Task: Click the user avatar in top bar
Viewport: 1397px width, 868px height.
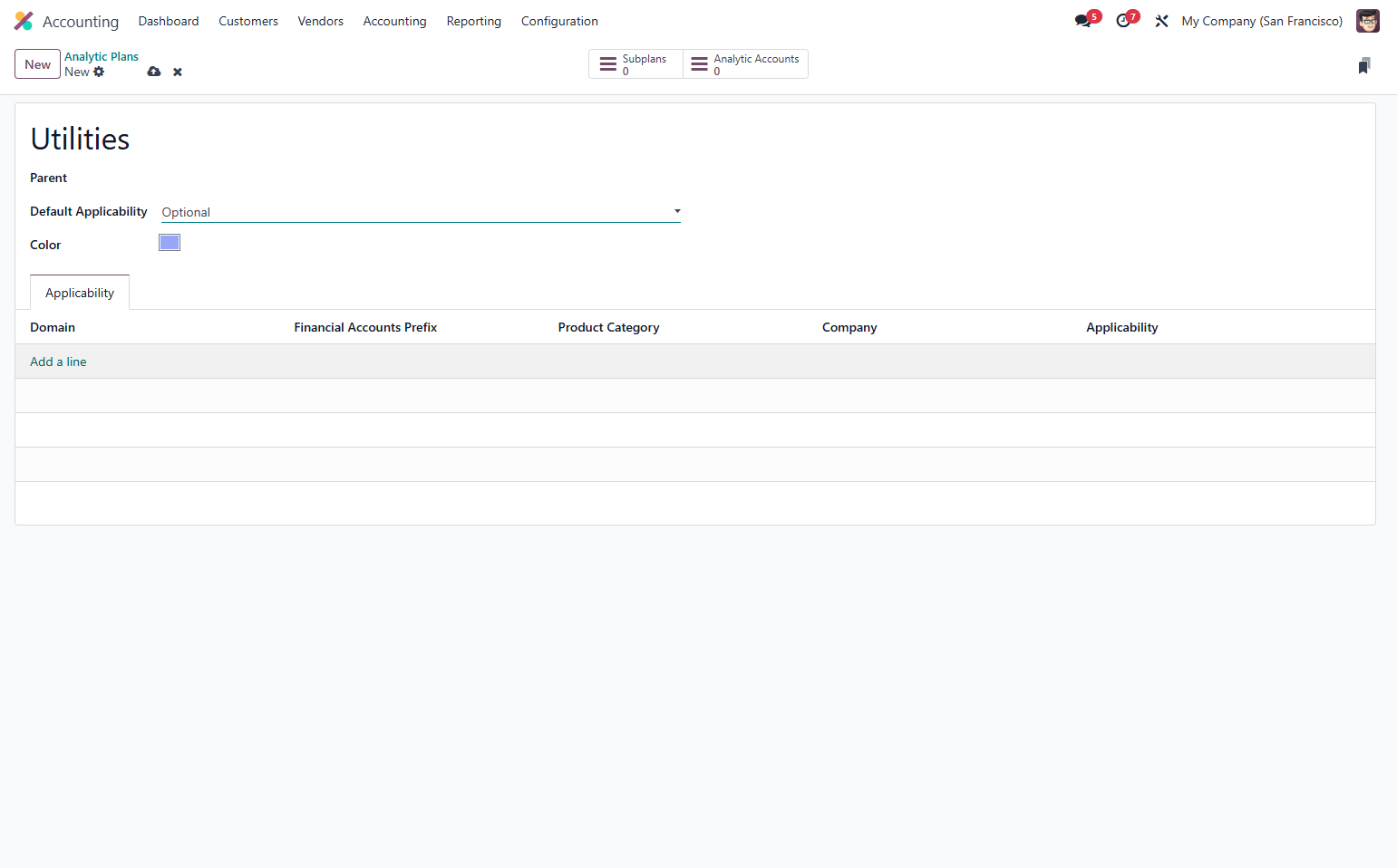Action: [1367, 21]
